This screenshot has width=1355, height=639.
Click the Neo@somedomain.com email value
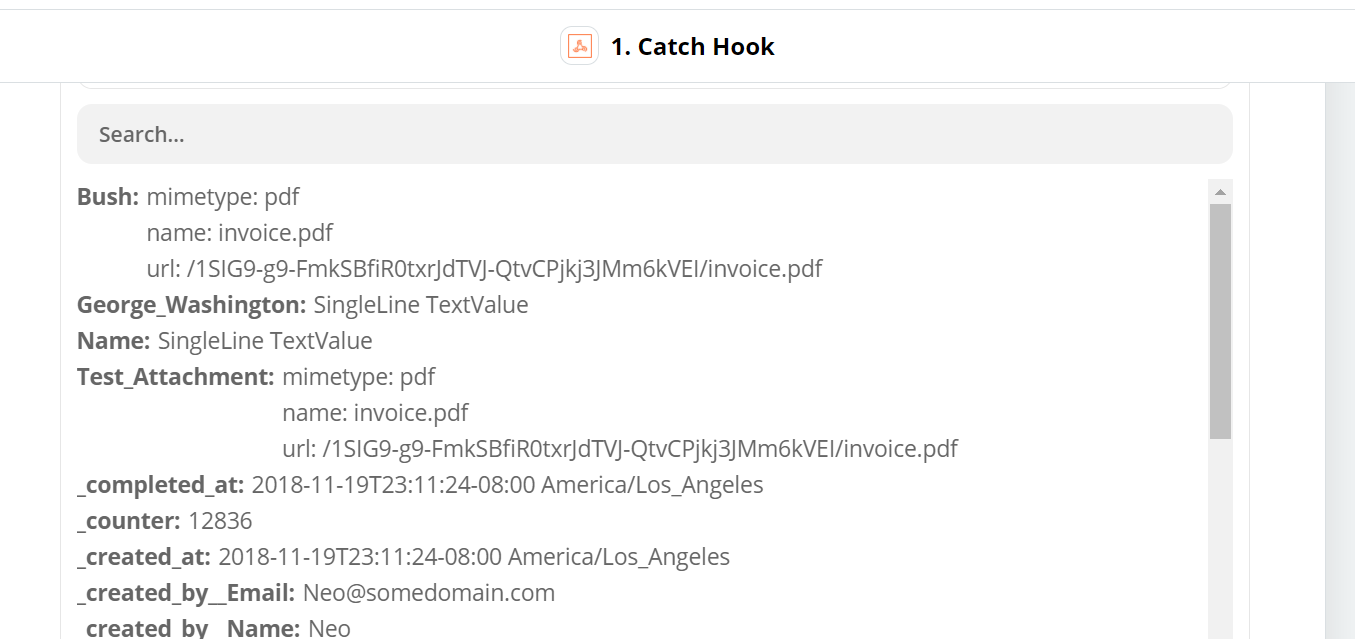[429, 592]
